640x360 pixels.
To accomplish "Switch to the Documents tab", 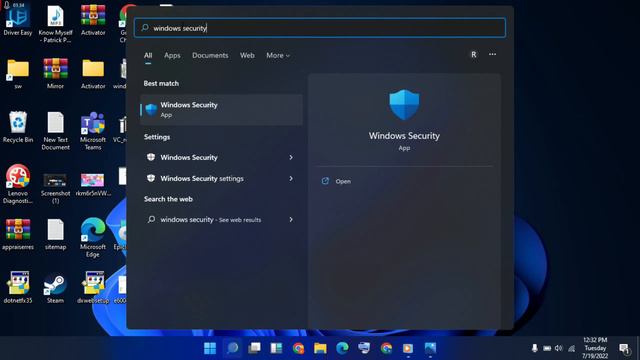I will pos(210,56).
